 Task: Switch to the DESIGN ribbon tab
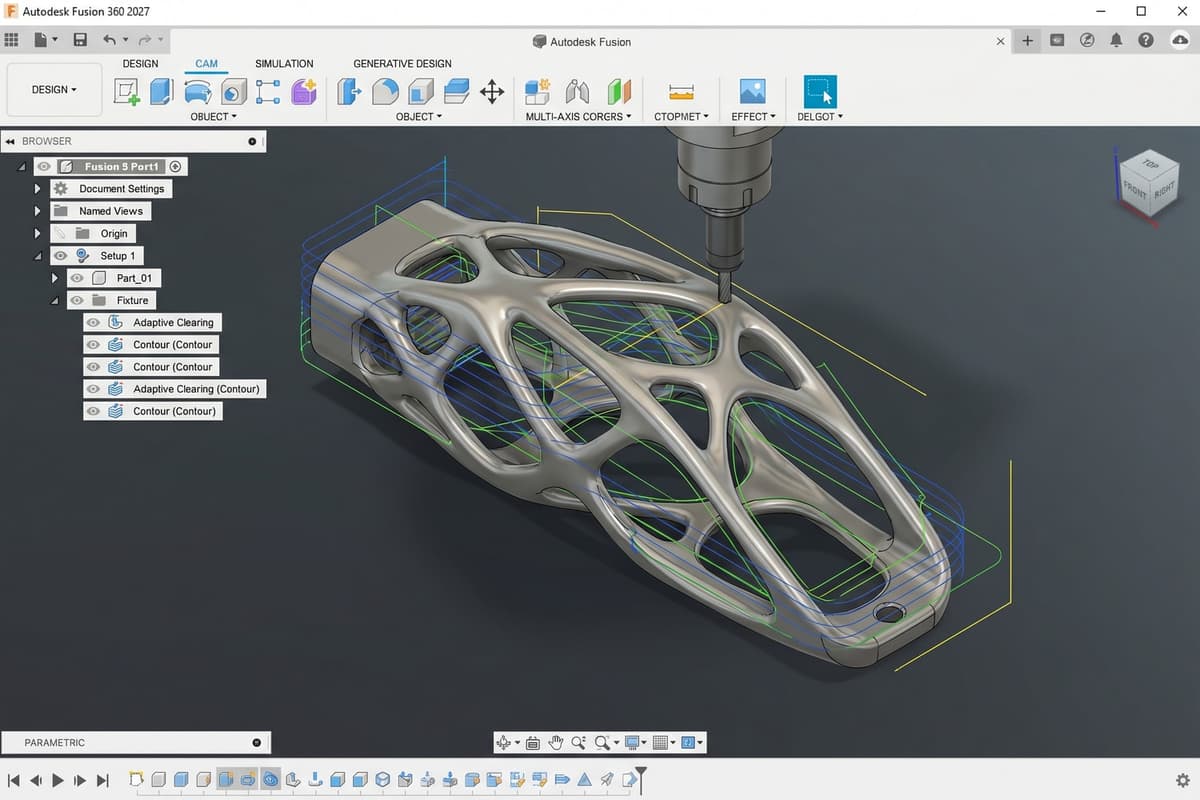click(x=140, y=63)
